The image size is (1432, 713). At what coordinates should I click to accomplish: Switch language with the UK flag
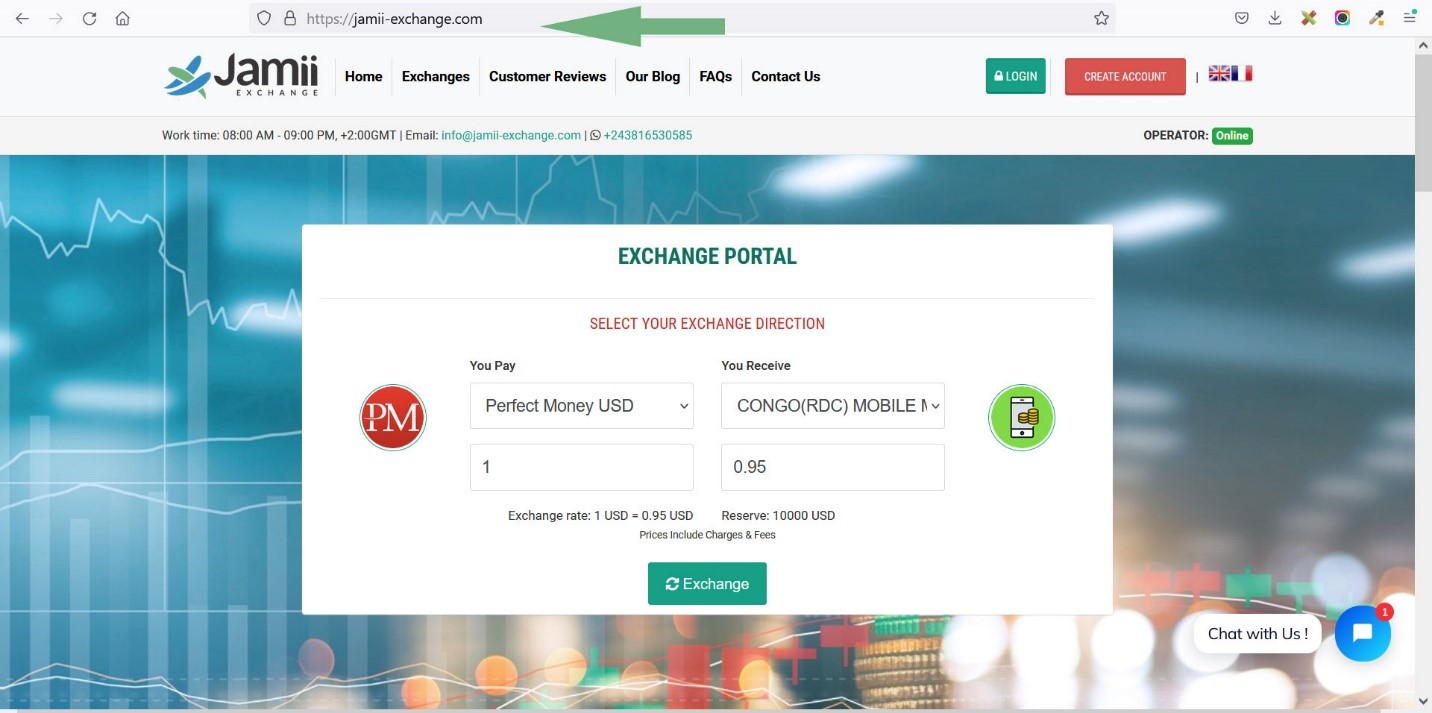(x=1219, y=73)
